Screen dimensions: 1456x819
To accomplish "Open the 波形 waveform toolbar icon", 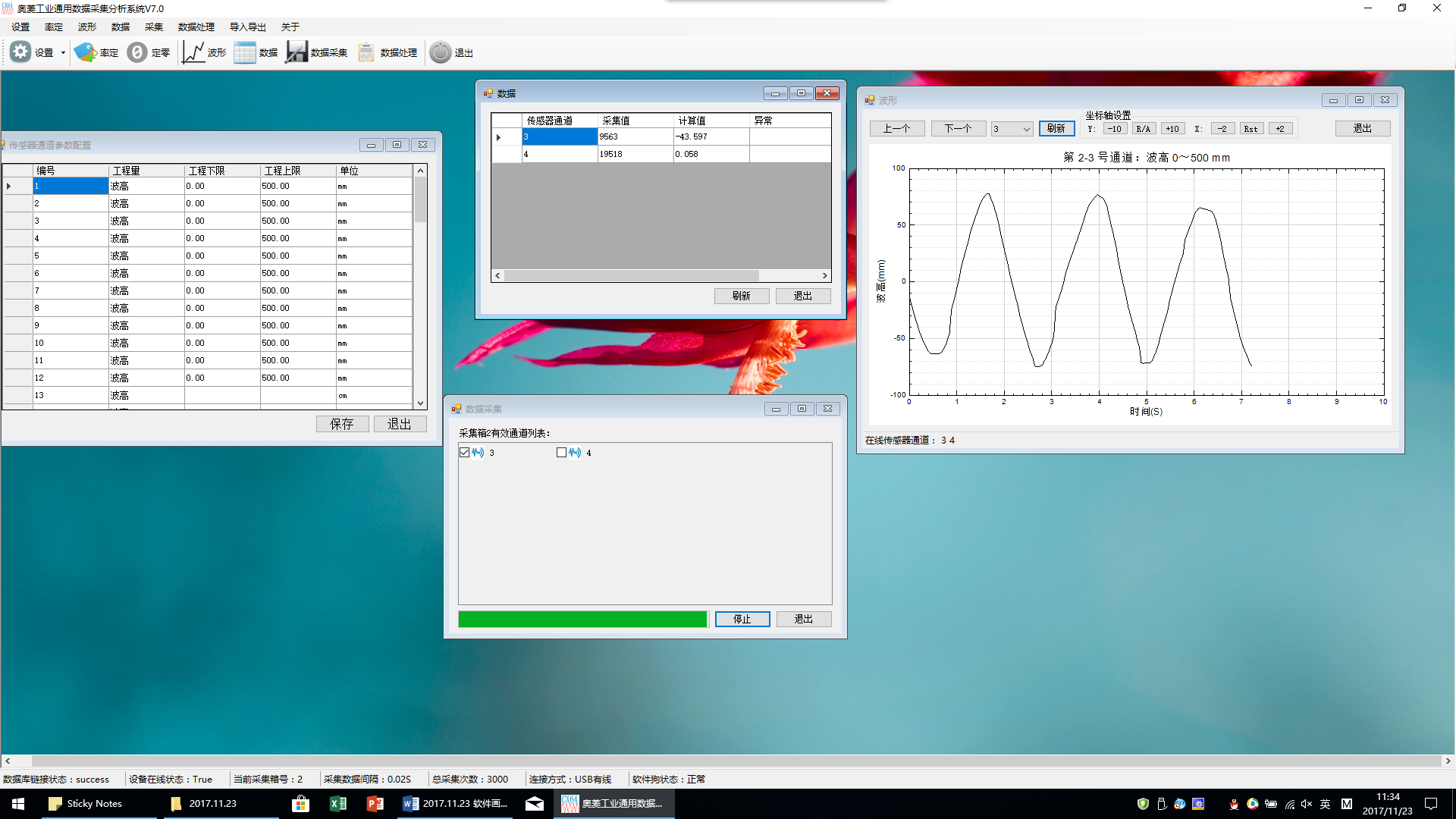I will [193, 52].
